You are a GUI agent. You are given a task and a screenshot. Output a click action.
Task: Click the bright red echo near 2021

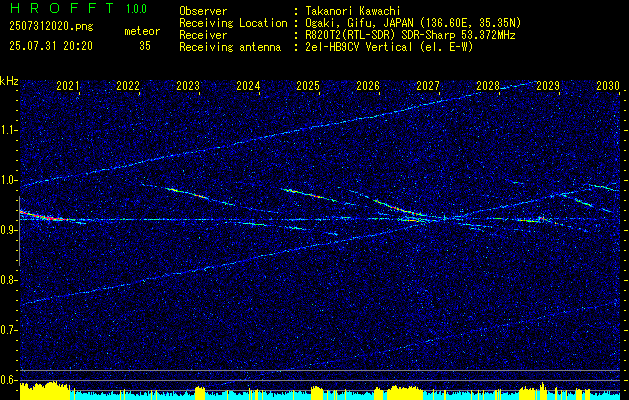[x=43, y=216]
